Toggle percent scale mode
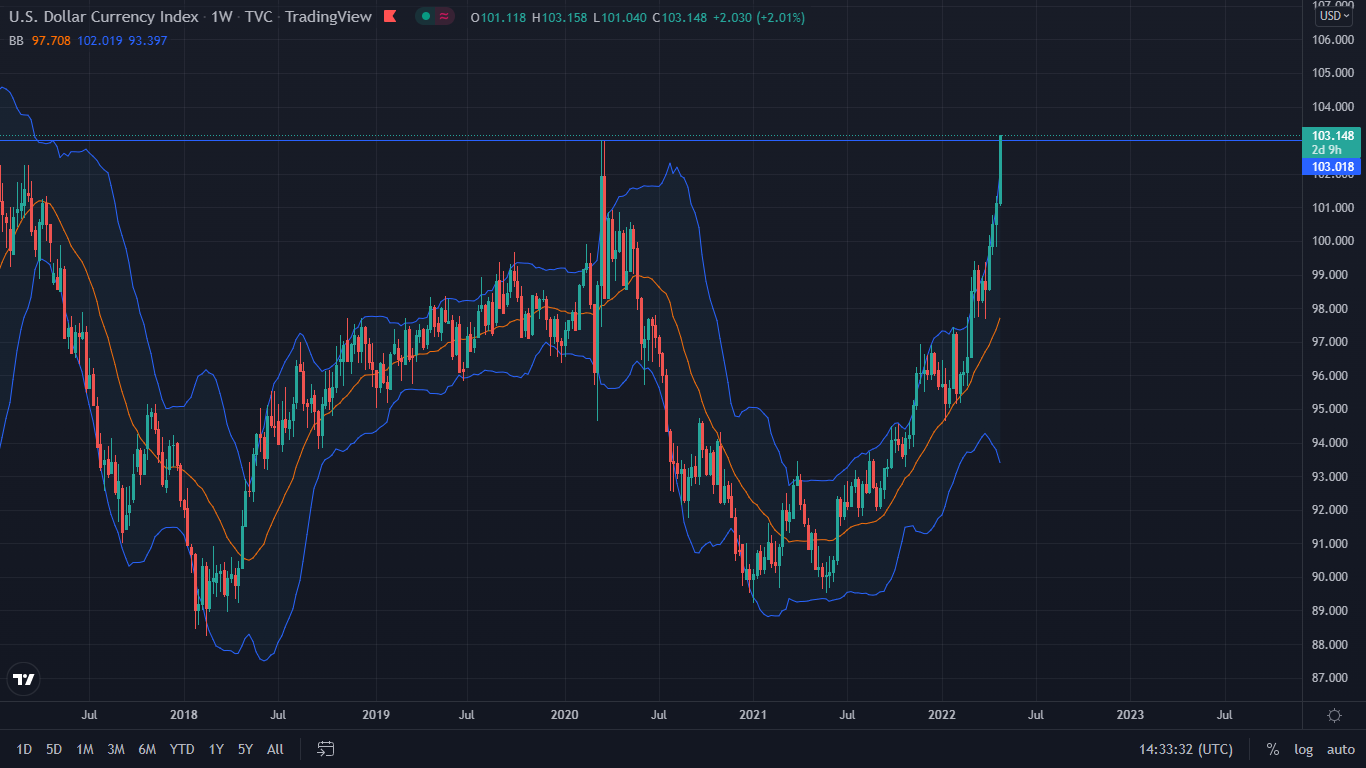Image resolution: width=1366 pixels, height=768 pixels. 1273,749
